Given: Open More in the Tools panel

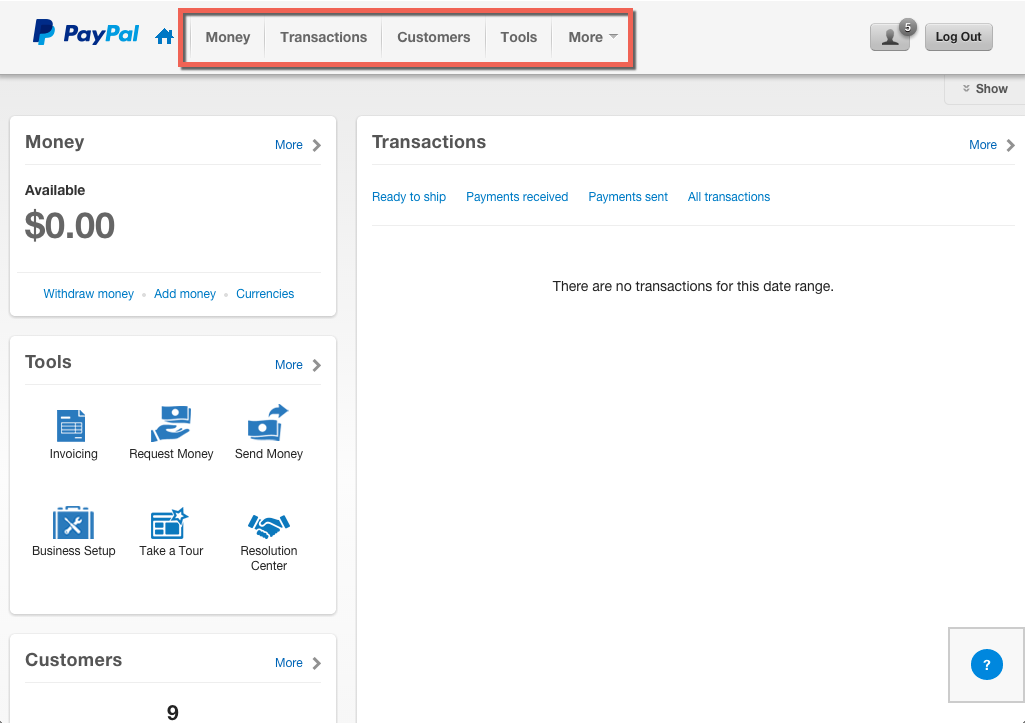Looking at the screenshot, I should click(x=297, y=365).
